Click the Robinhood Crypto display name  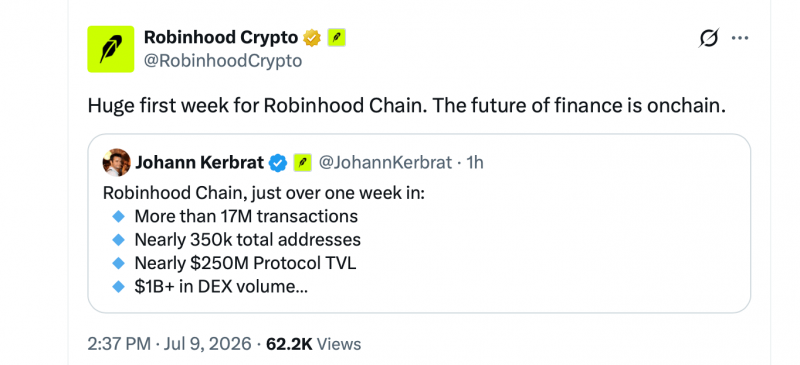tap(221, 37)
